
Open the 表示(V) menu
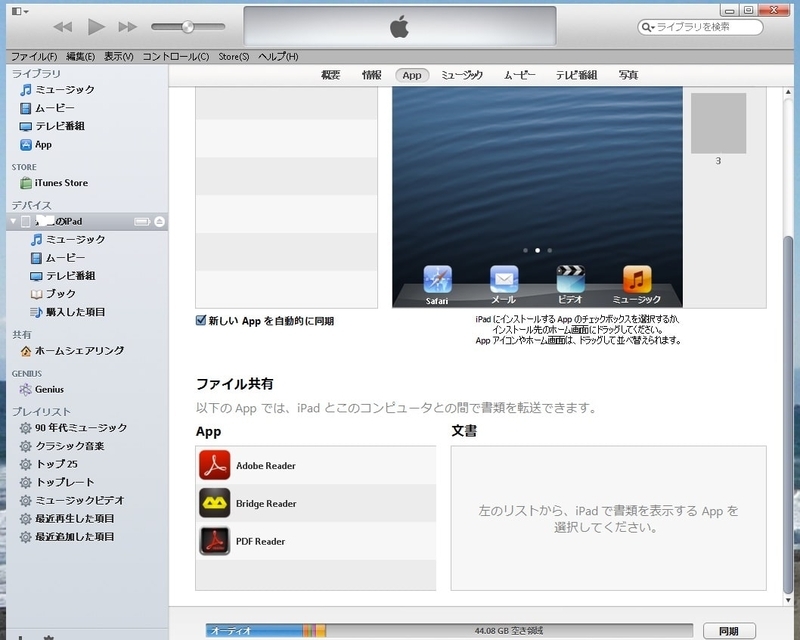[118, 56]
